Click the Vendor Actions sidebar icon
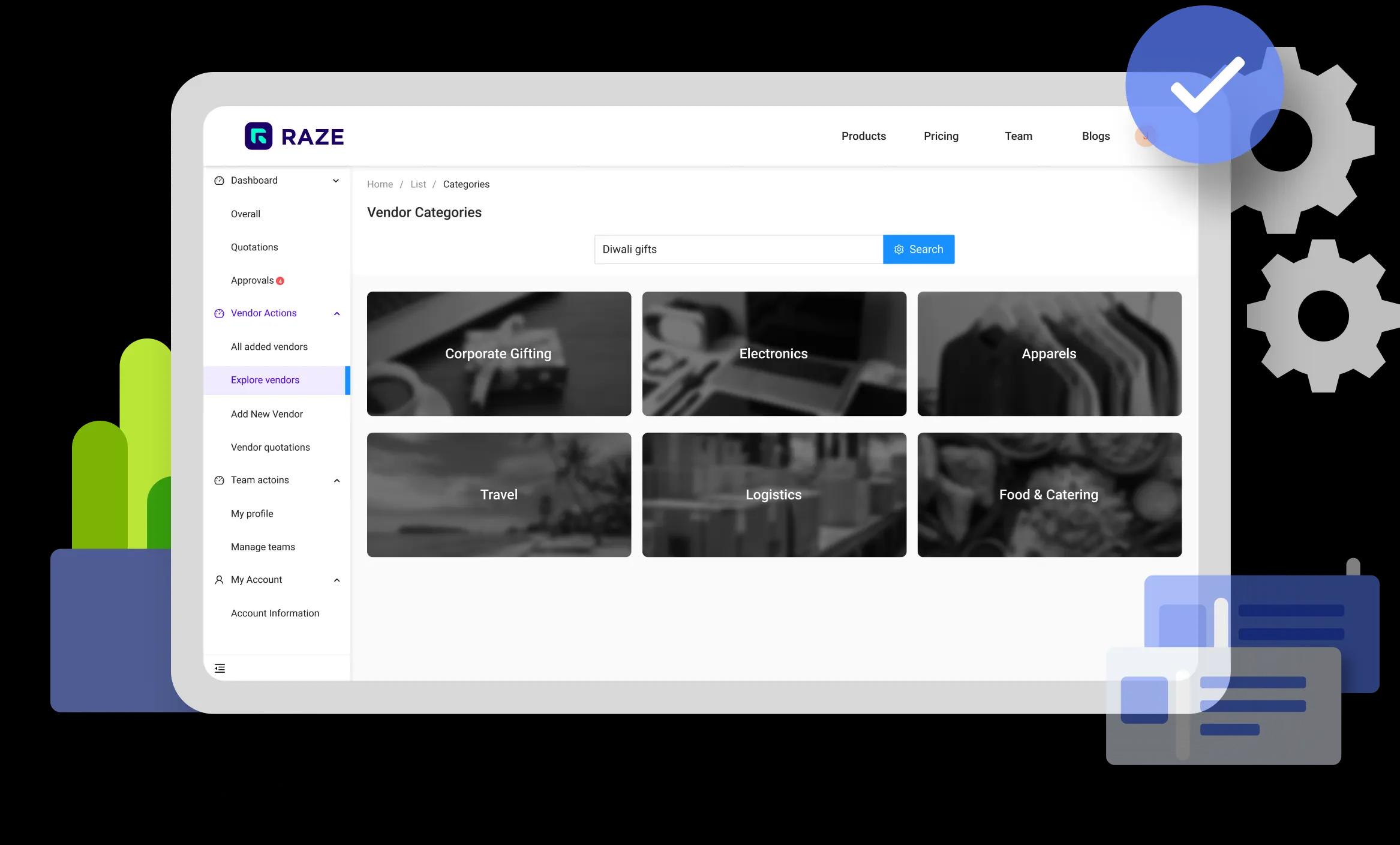Screen dimensions: 1400x845 219,313
